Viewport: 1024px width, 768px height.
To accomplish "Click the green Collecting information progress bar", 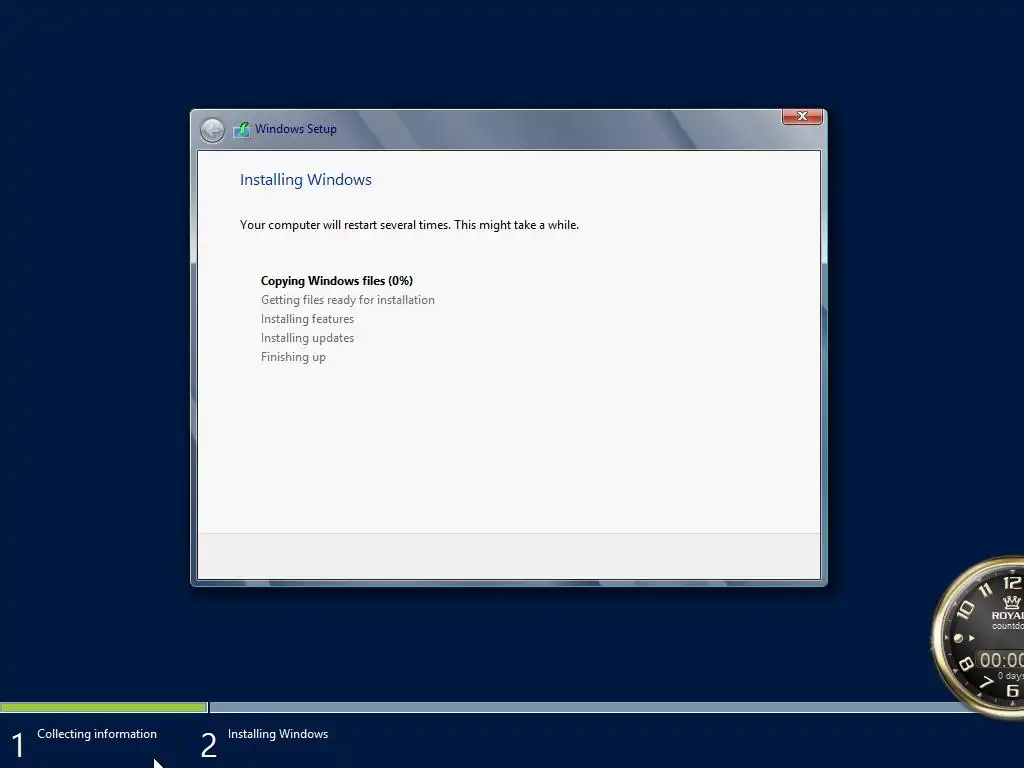I will pos(104,707).
